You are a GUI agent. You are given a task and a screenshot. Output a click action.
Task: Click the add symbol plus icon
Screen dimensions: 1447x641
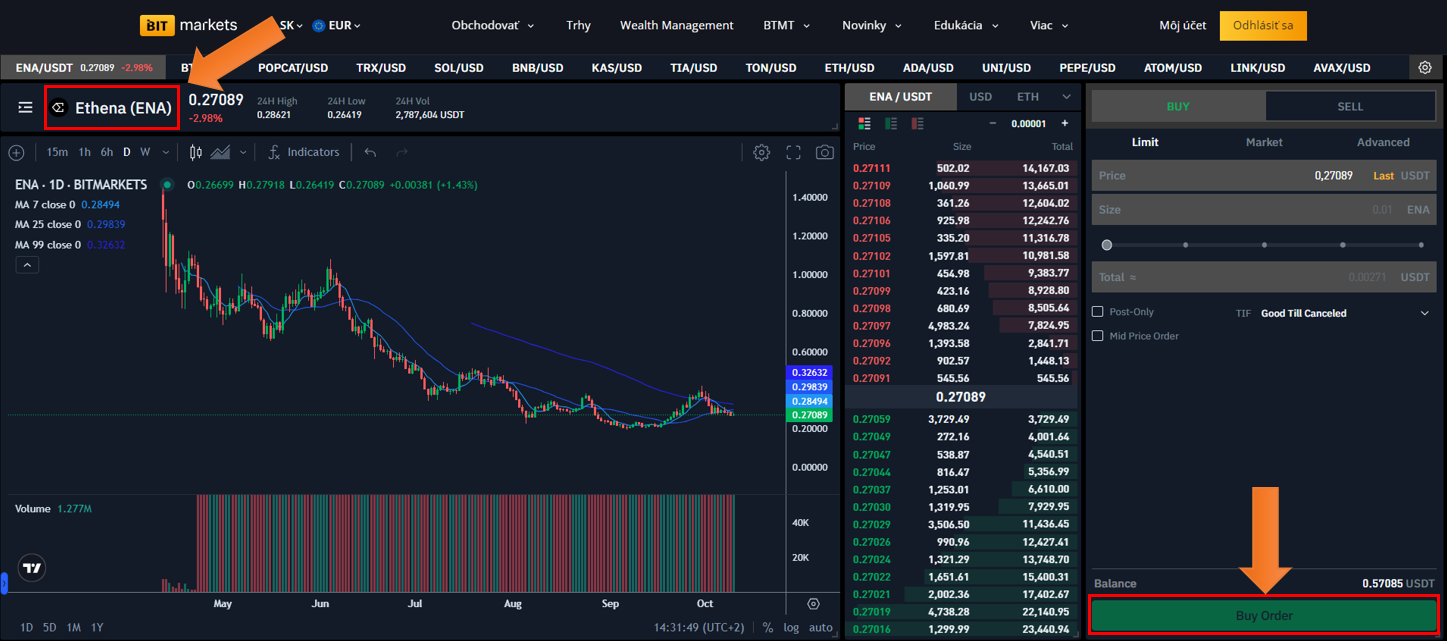coord(16,153)
